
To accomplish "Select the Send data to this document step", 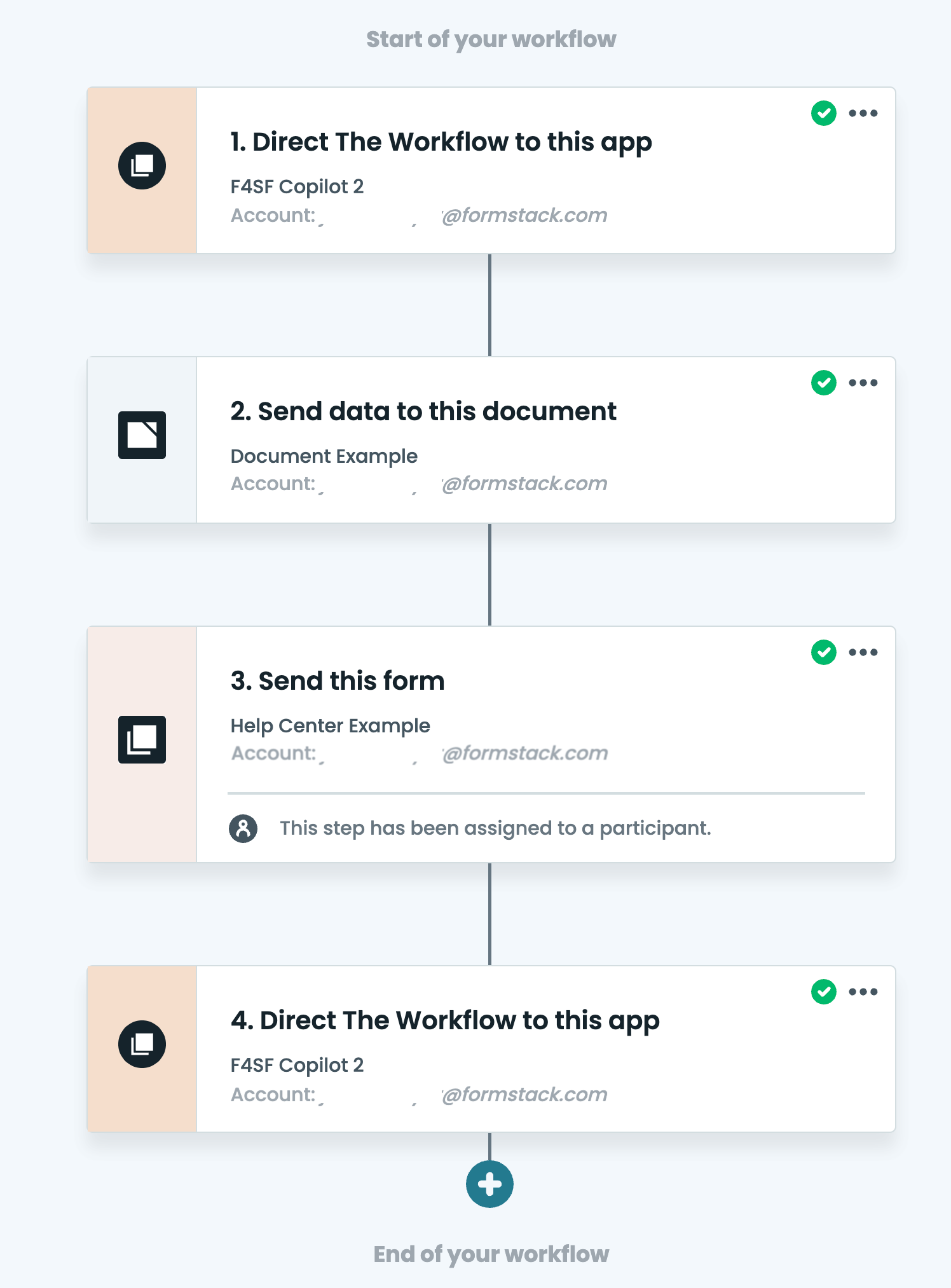I will (x=423, y=411).
